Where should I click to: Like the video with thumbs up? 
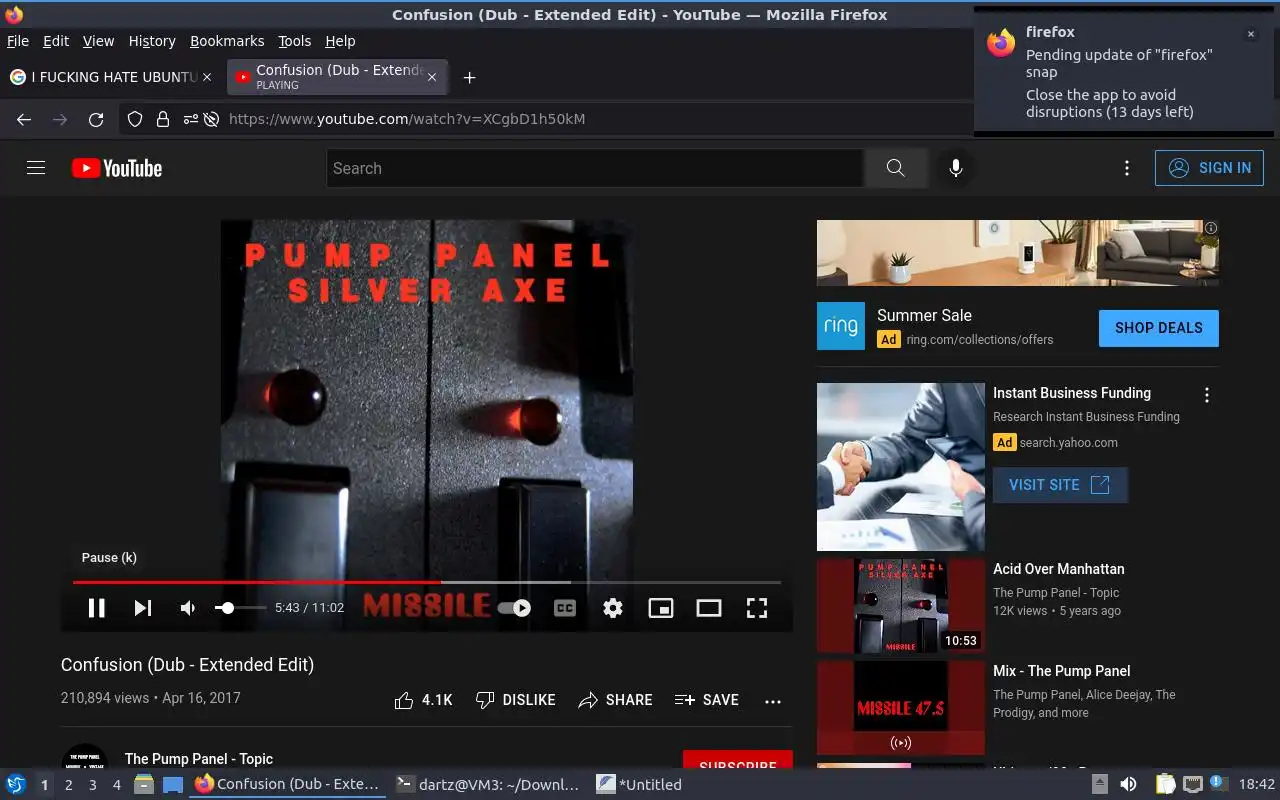point(423,700)
